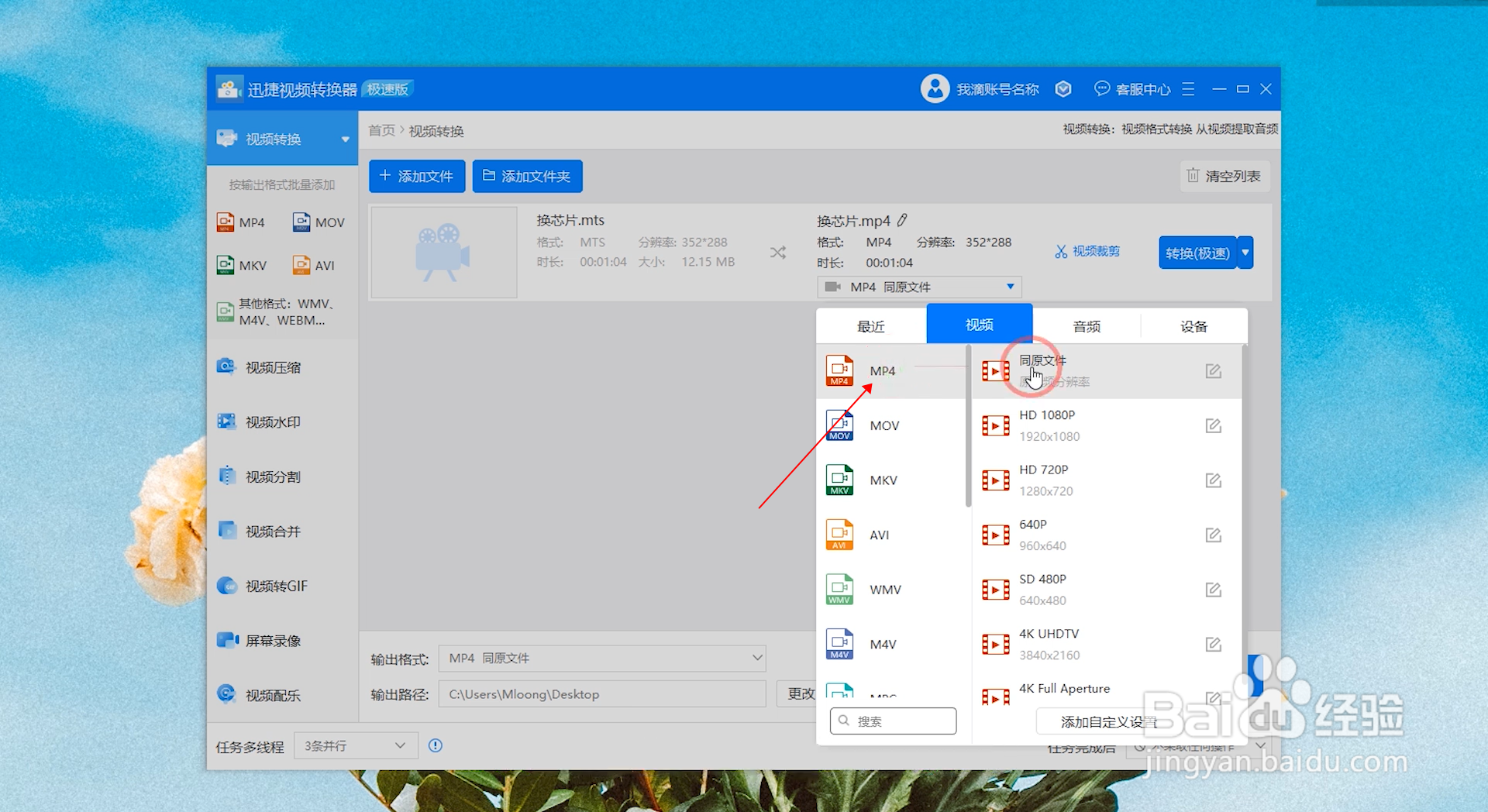Edit the 4K UHDTV preset settings icon

pyautogui.click(x=1214, y=644)
